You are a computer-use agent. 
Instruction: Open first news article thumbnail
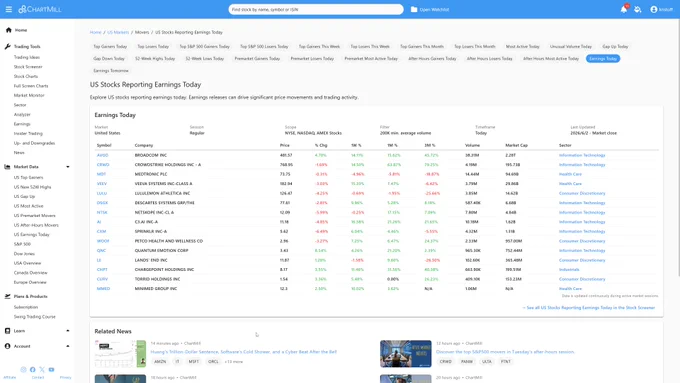coord(120,354)
